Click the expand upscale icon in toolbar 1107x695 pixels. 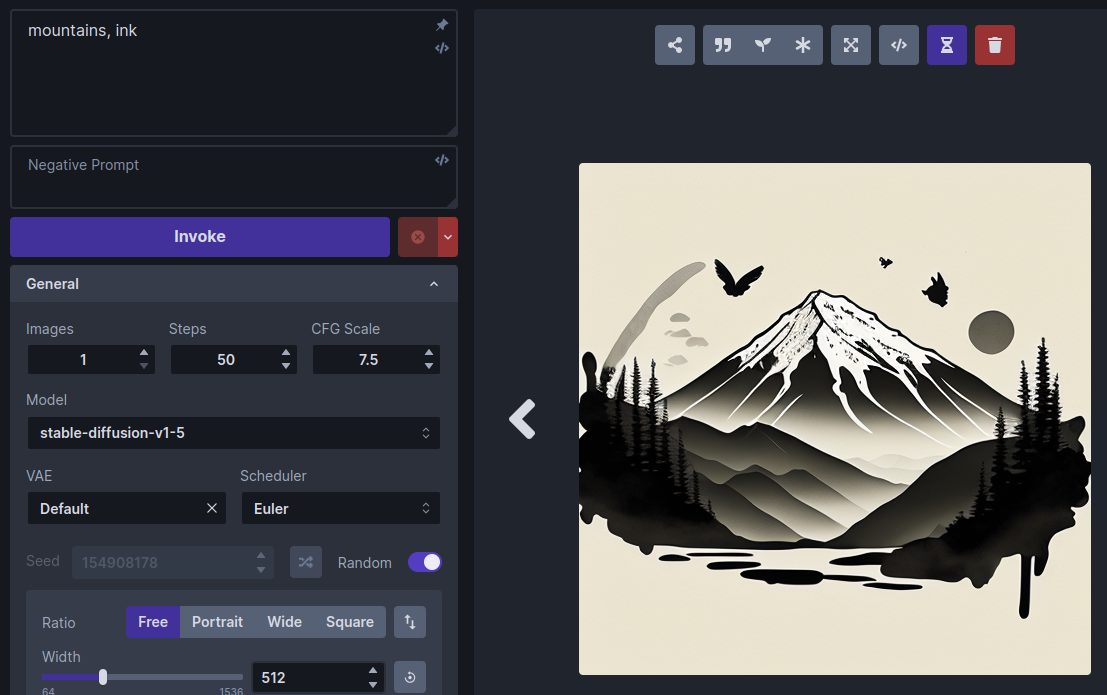pyautogui.click(x=851, y=45)
